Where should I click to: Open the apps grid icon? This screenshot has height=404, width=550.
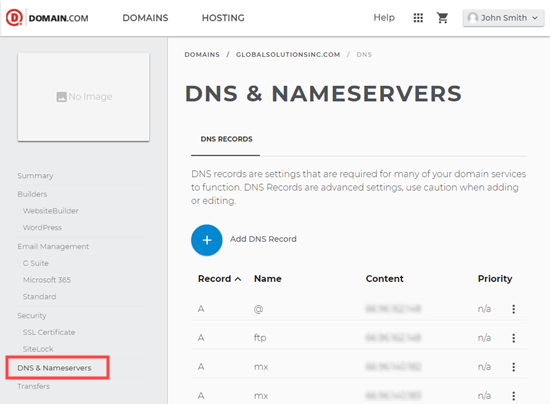click(x=418, y=18)
